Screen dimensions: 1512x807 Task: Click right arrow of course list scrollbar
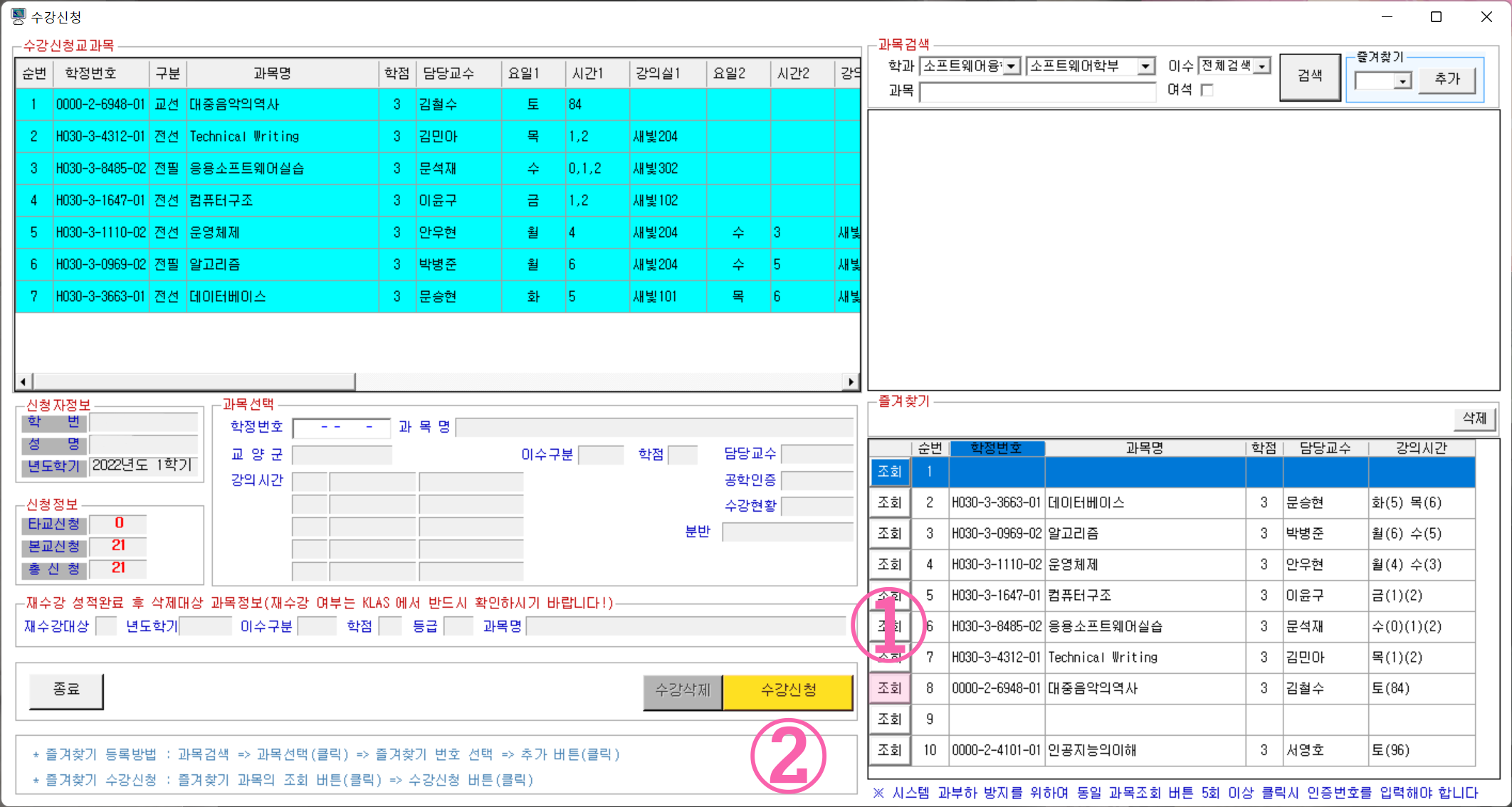[x=851, y=381]
